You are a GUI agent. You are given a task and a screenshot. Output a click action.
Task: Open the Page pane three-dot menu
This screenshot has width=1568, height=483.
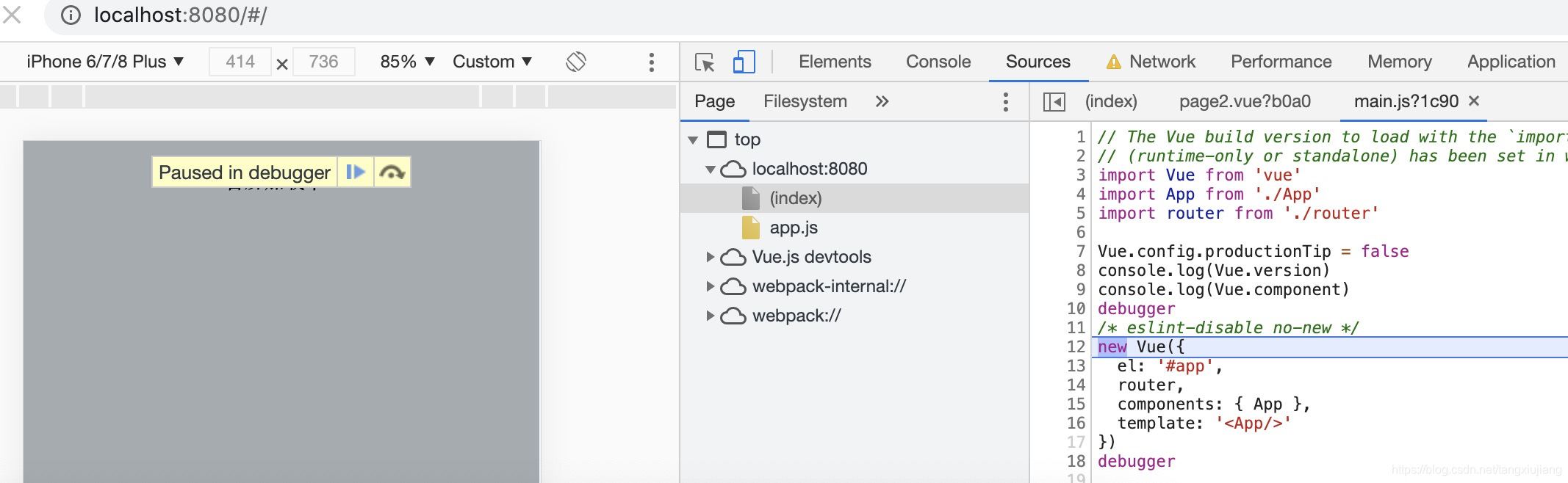1005,102
